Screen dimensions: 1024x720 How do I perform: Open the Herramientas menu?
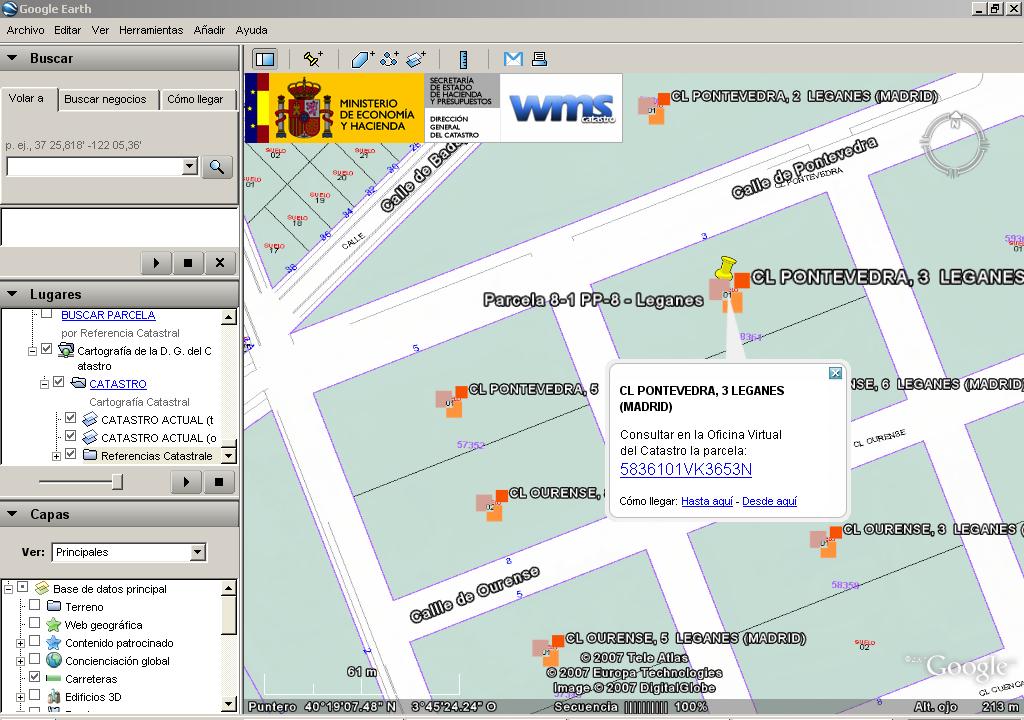[151, 30]
